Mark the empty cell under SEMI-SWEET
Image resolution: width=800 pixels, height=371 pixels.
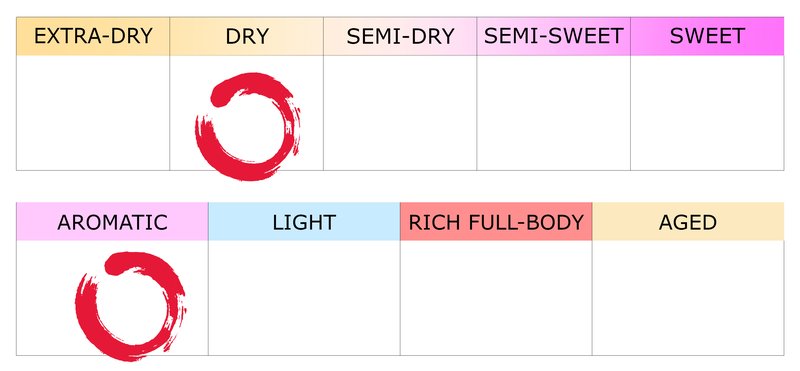554,113
